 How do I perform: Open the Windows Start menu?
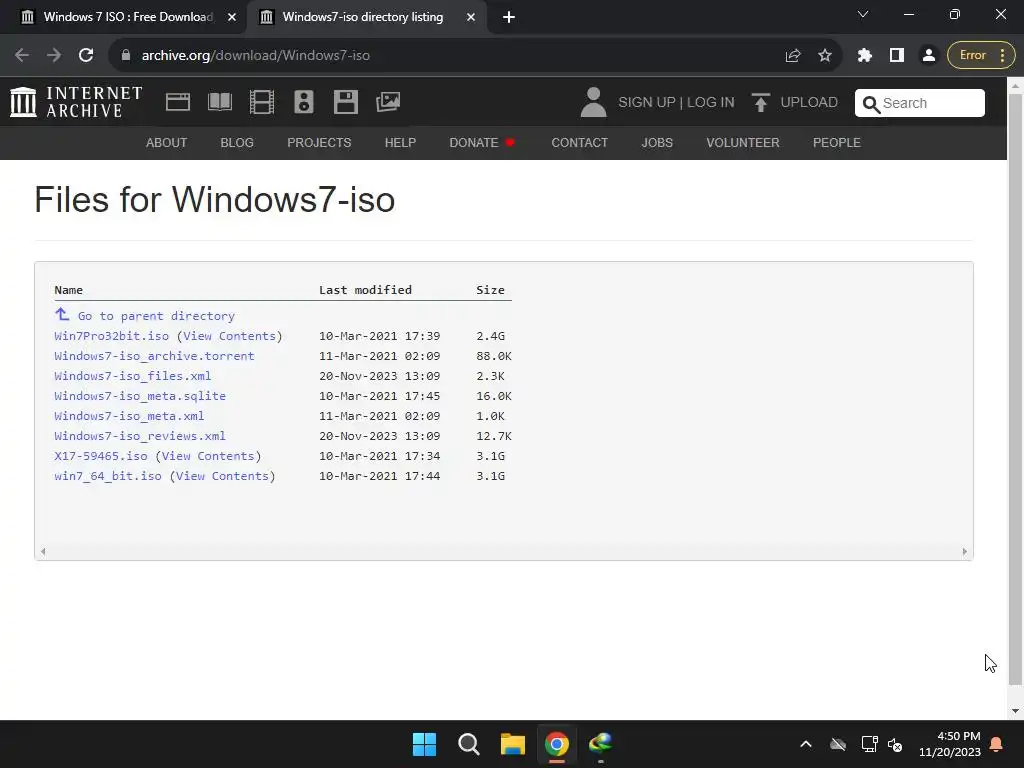pyautogui.click(x=424, y=744)
